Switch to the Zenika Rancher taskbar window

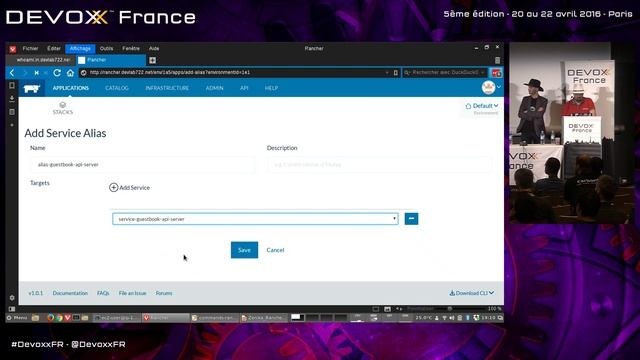click(x=264, y=318)
